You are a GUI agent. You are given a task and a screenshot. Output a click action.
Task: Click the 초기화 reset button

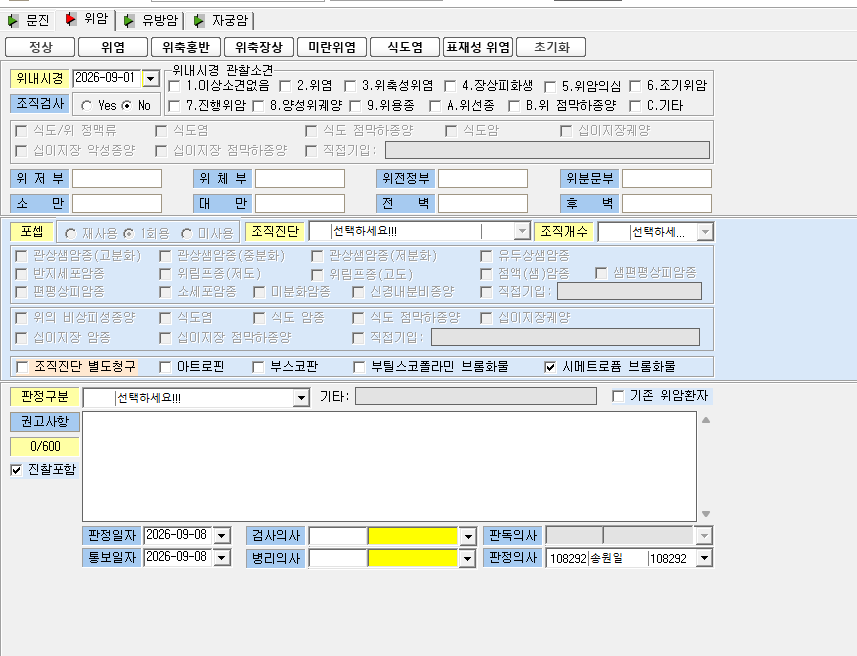click(551, 47)
